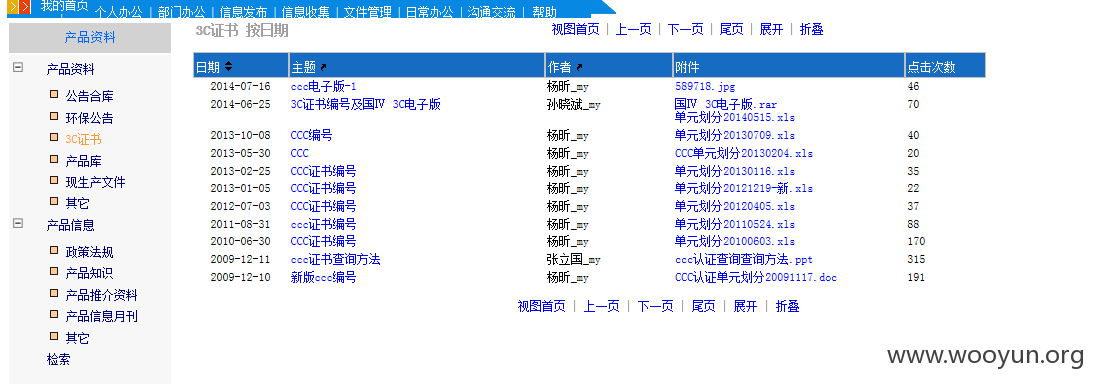Click the square icon before 产品推介资料
This screenshot has height=384, width=1093.
pos(54,293)
